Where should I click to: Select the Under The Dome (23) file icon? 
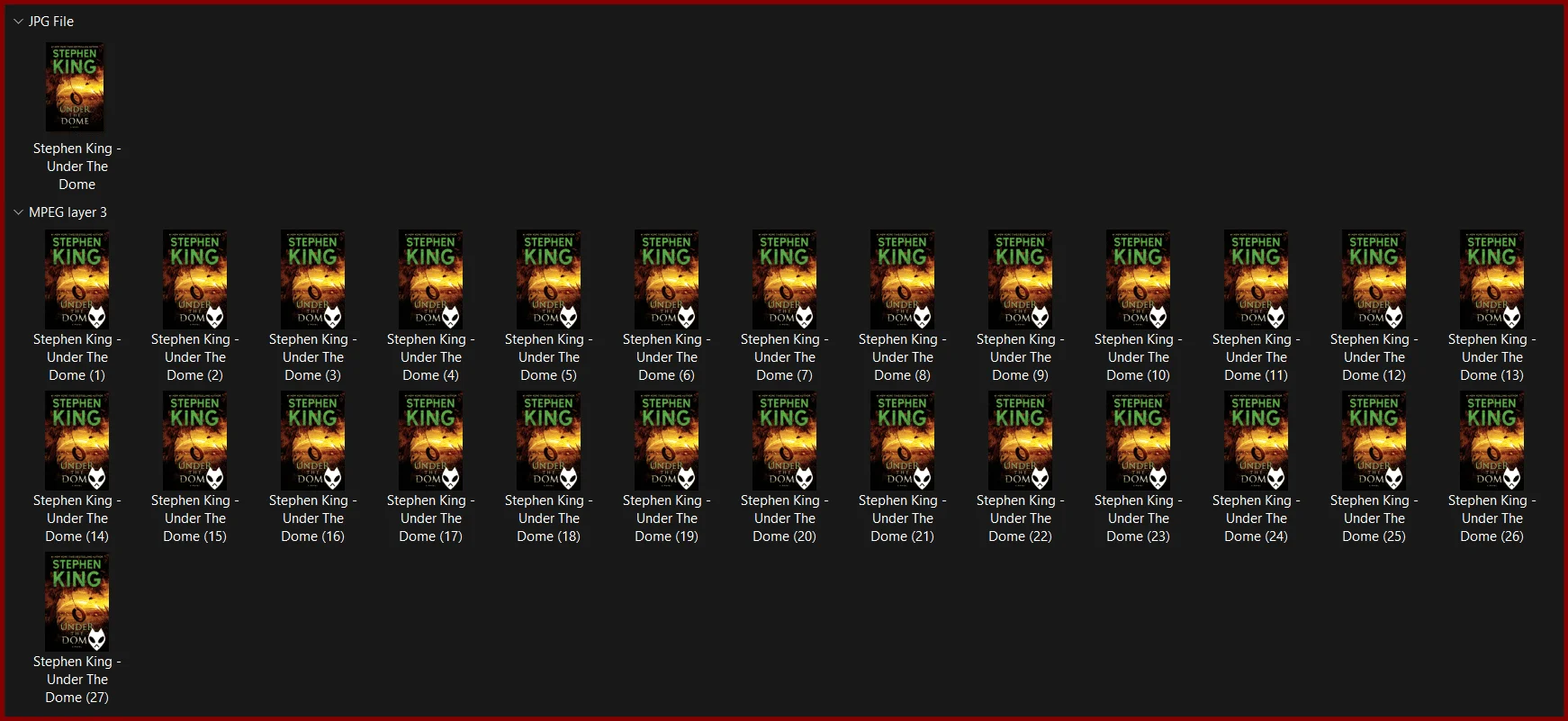point(1139,440)
